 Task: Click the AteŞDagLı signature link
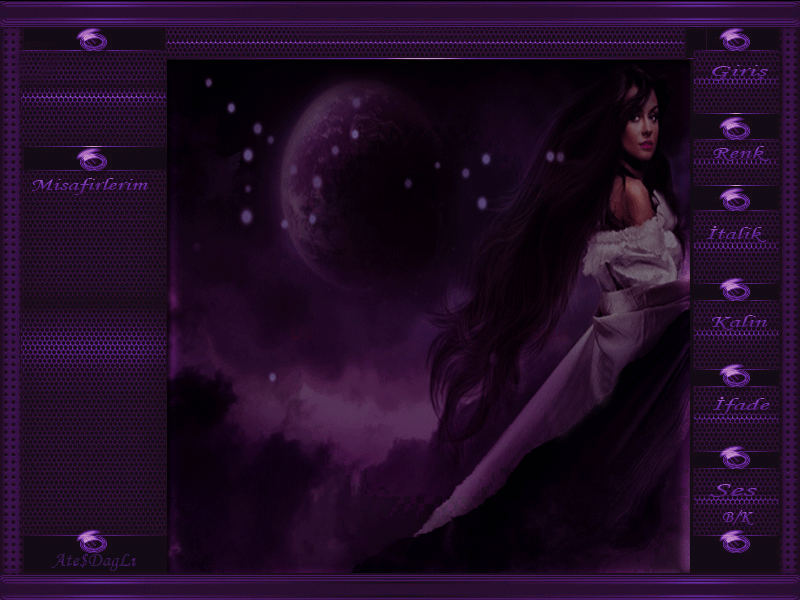[x=94, y=561]
